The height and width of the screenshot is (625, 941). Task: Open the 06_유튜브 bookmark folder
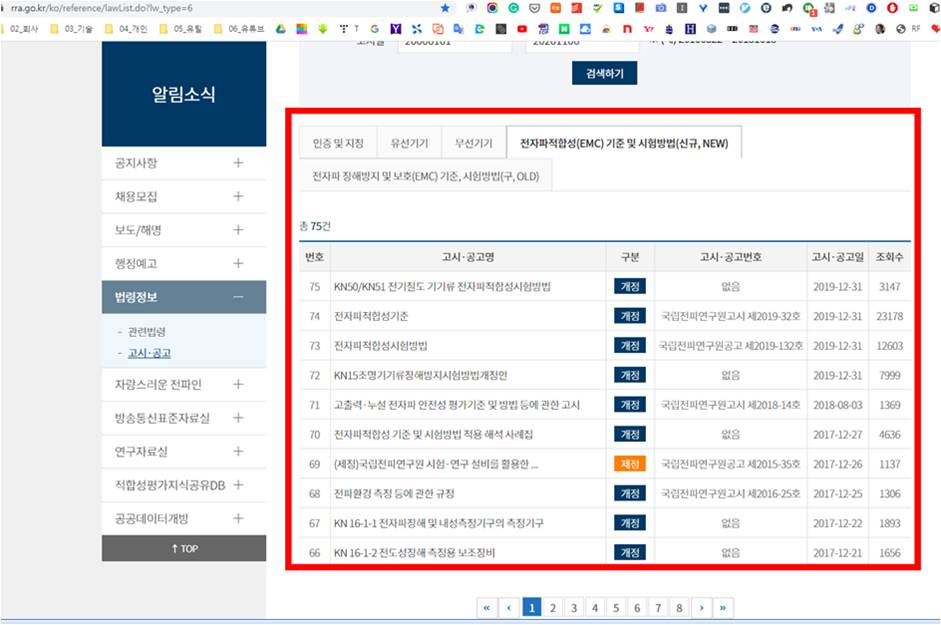click(239, 29)
